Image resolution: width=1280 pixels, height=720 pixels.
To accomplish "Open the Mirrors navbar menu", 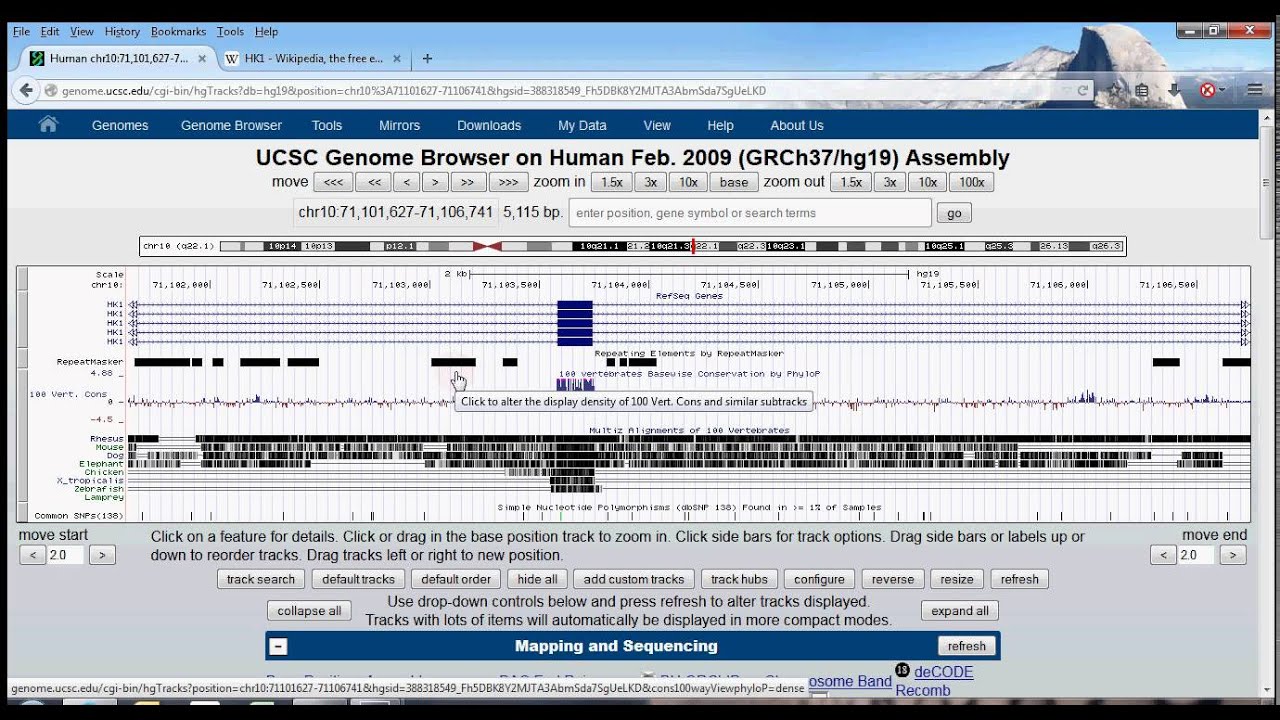I will pyautogui.click(x=399, y=125).
